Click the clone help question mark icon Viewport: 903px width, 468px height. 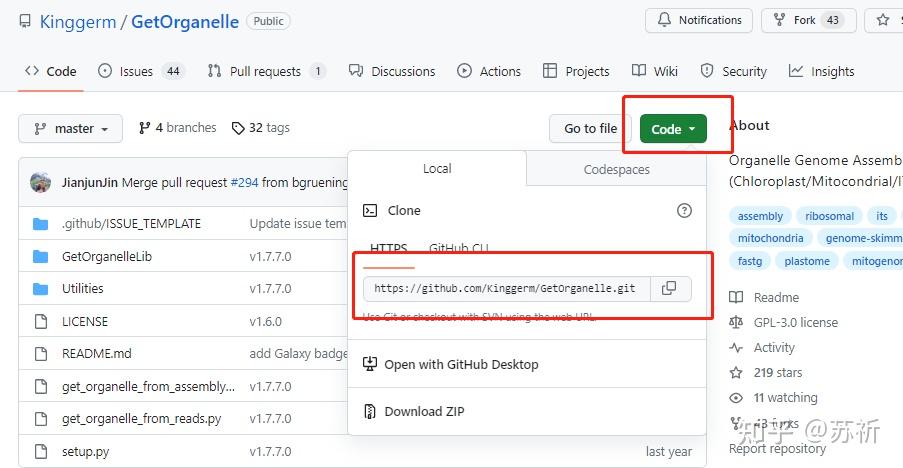pos(684,210)
